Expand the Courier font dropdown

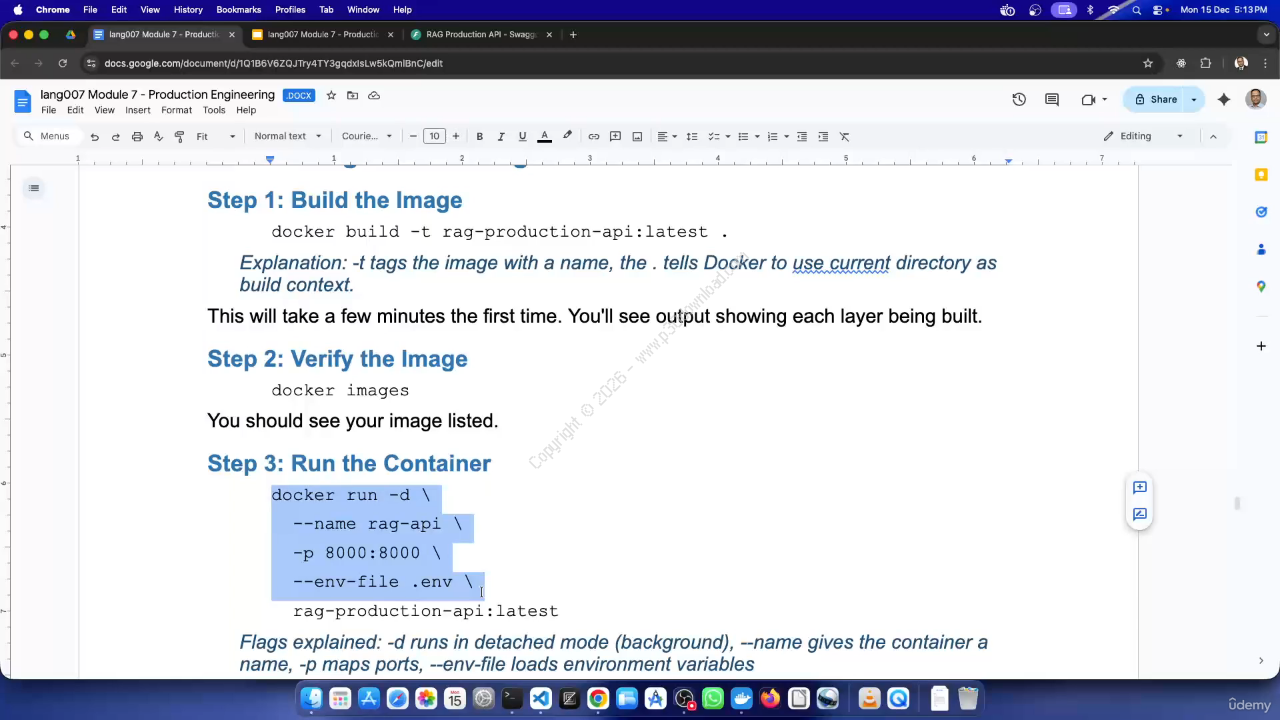pyautogui.click(x=366, y=136)
